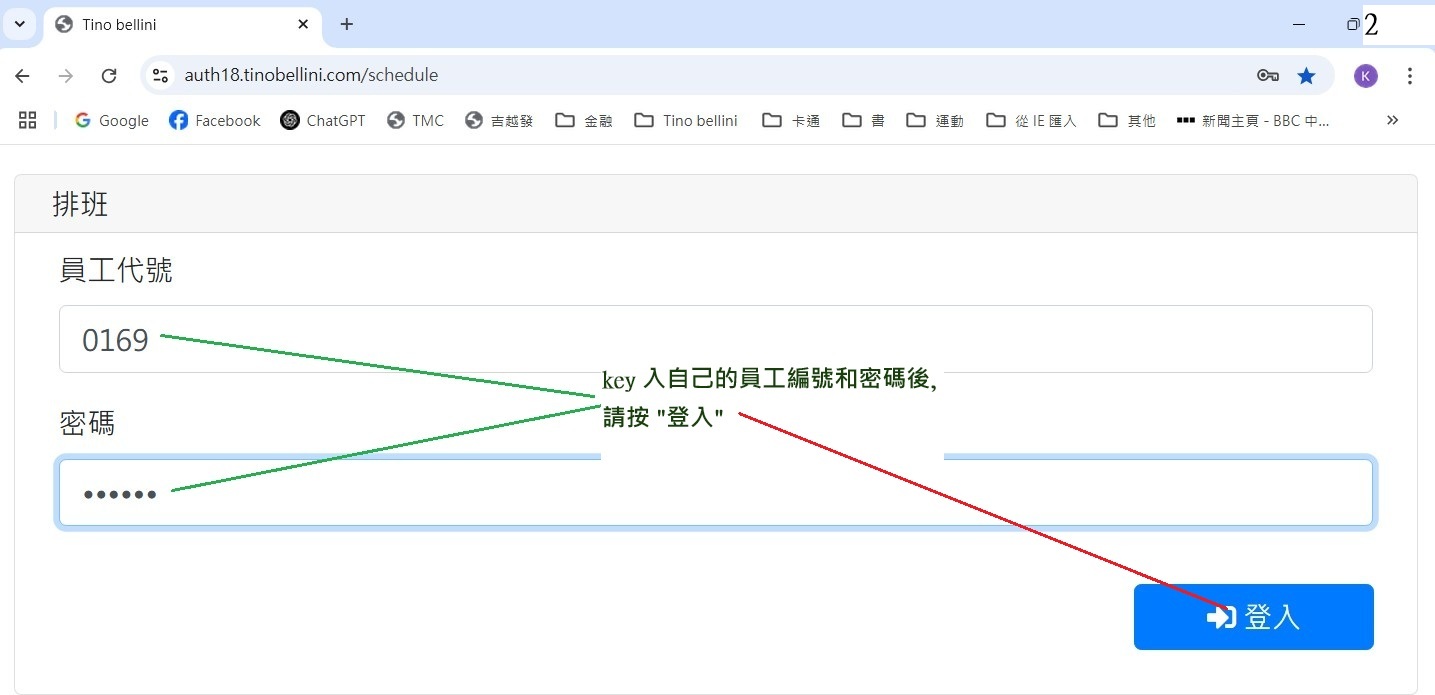1435x695 pixels.
Task: Bookmark page with the star icon
Action: coord(1306,76)
